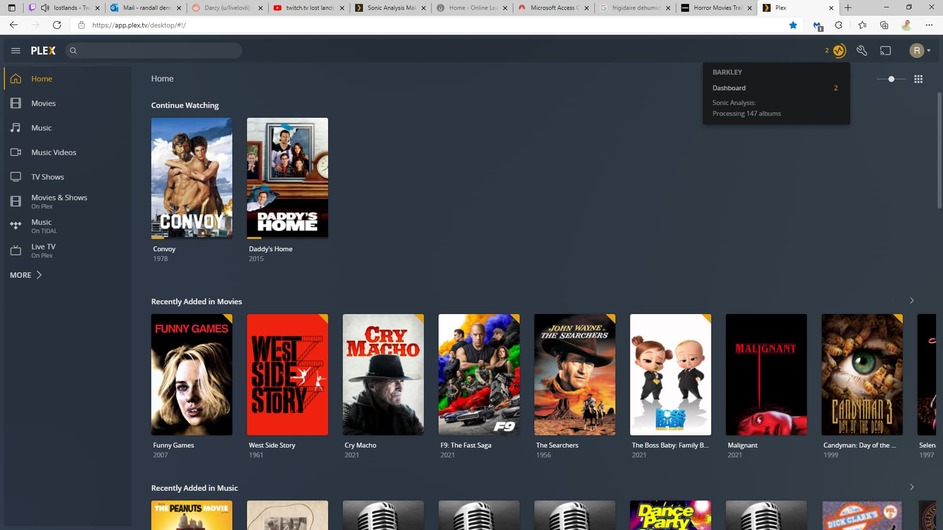
Task: Open the hamburger menu next to PLEX logo
Action: (x=16, y=51)
